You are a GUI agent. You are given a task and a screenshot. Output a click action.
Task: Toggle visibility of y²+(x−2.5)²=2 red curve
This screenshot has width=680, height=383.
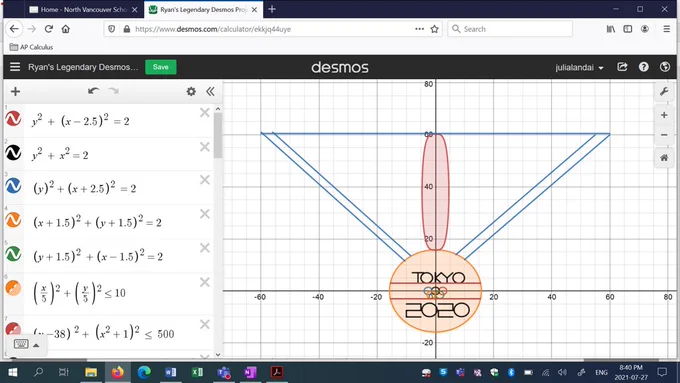pos(13,118)
